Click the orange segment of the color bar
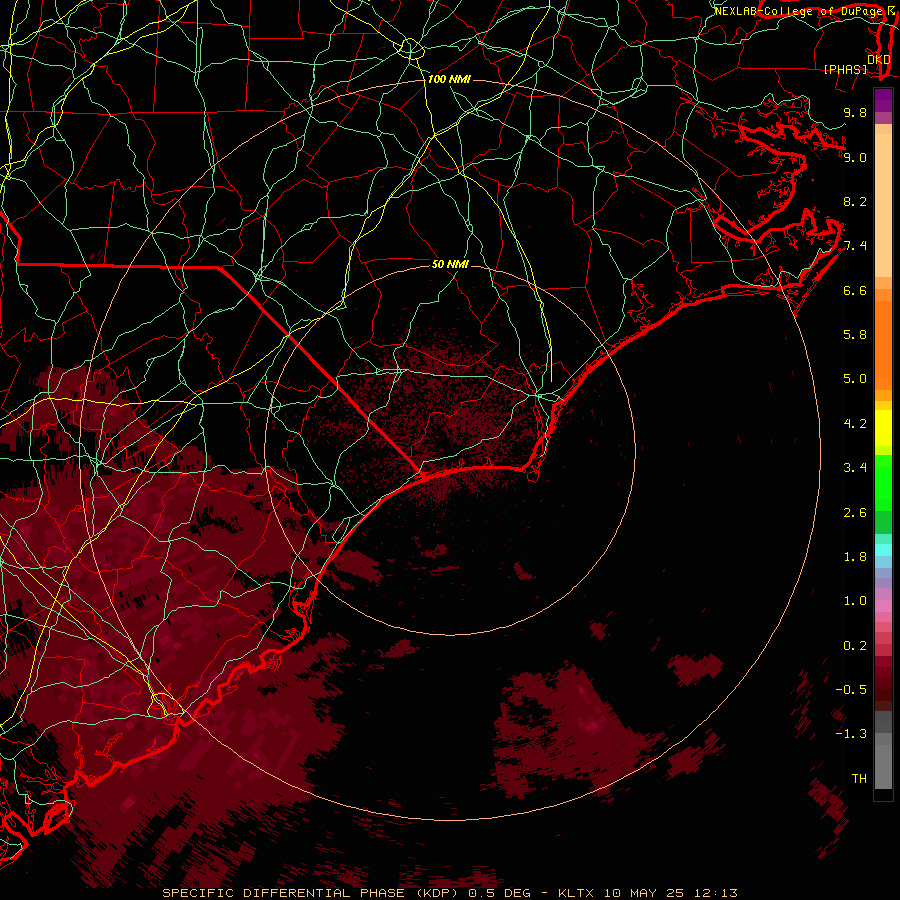This screenshot has height=900, width=900. click(x=883, y=346)
